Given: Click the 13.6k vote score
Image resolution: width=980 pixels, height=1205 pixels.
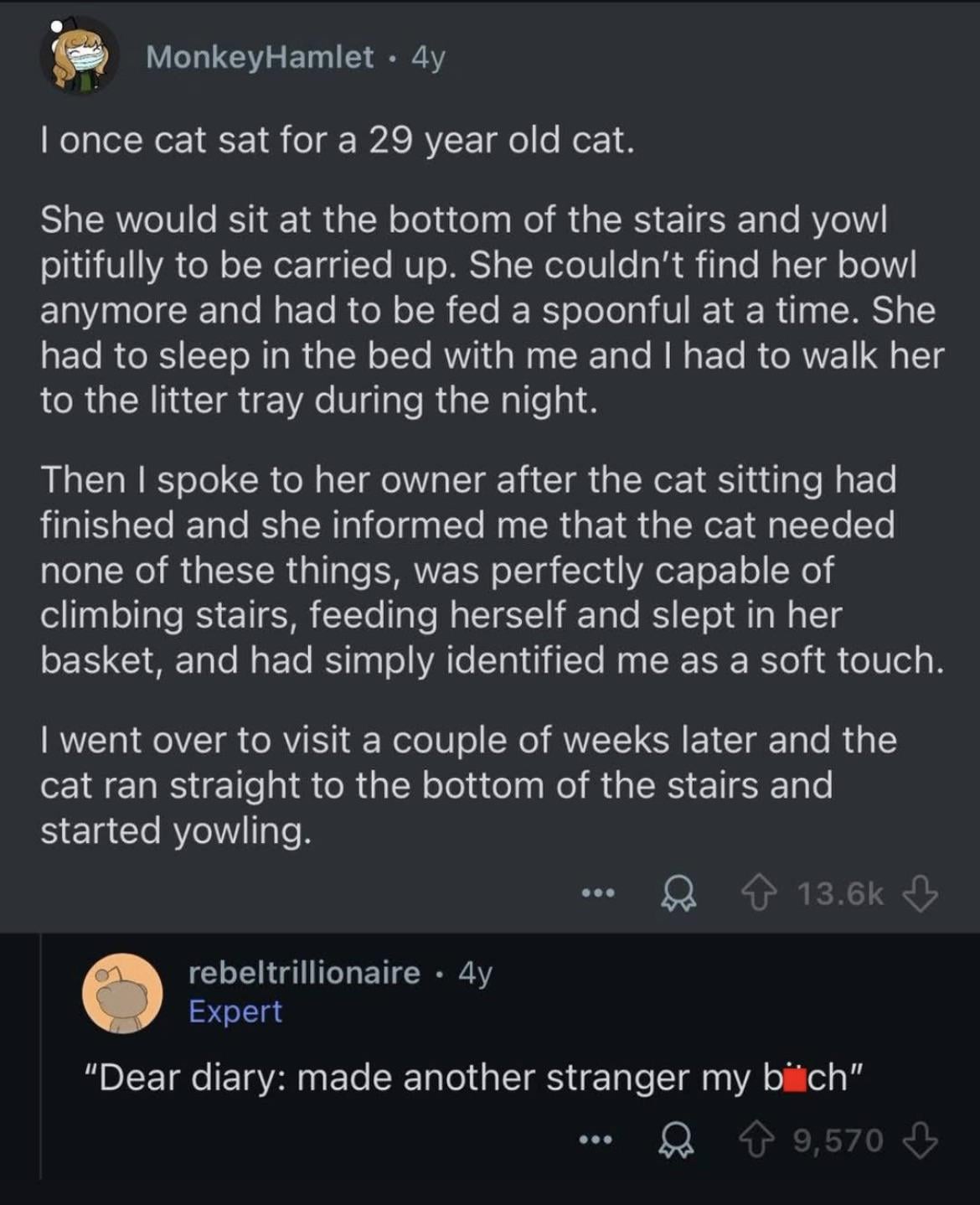Looking at the screenshot, I should click(x=840, y=893).
